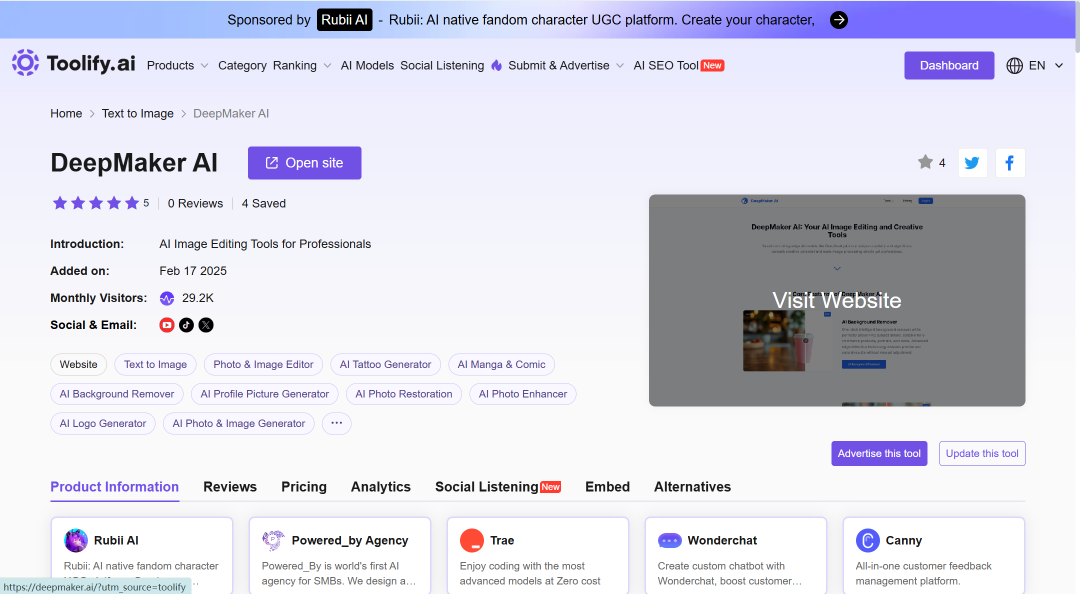This screenshot has width=1080, height=594.
Task: Select the AI Background Remover tag
Action: click(116, 394)
